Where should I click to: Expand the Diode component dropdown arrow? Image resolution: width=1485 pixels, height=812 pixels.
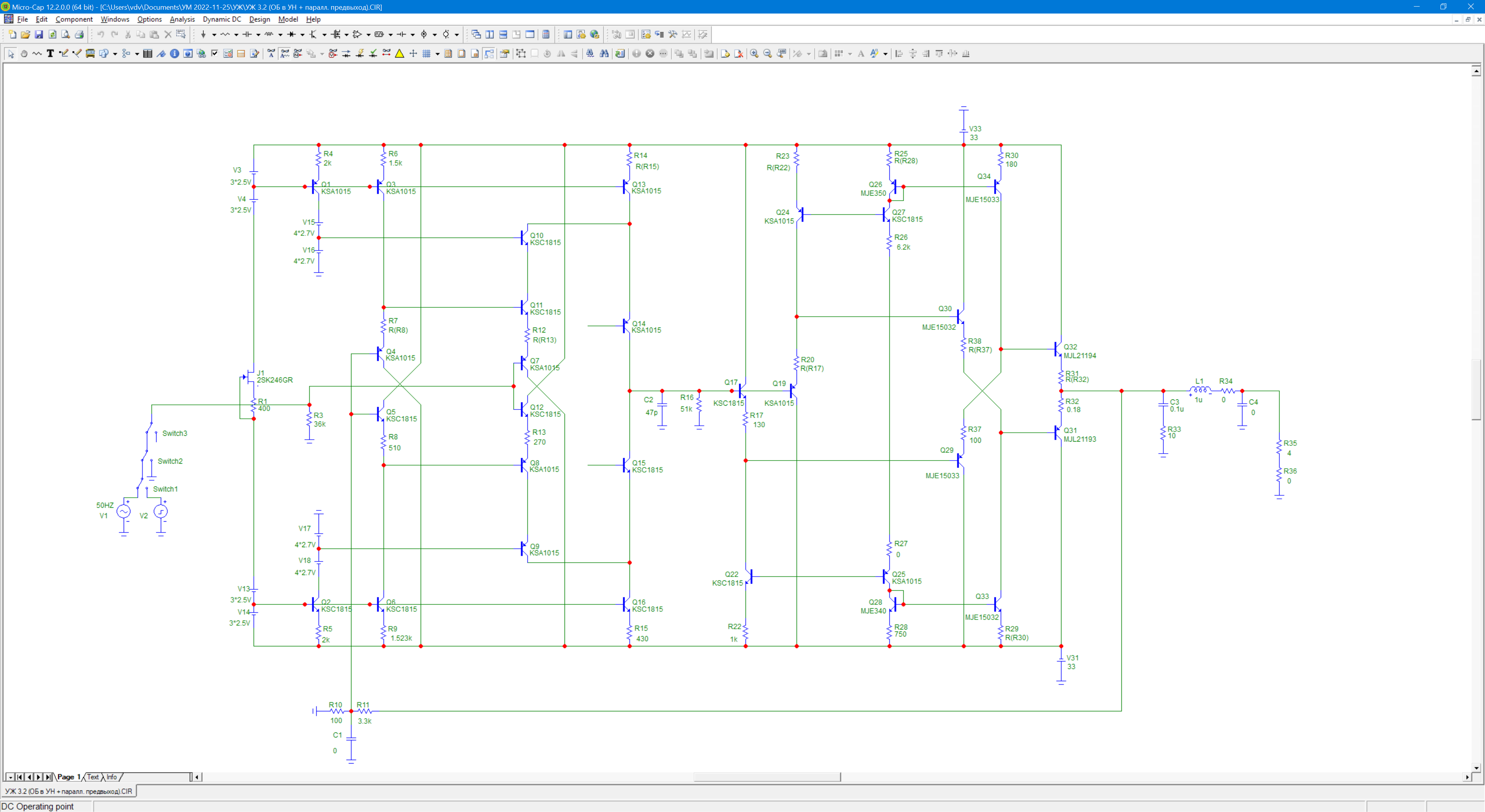point(302,34)
